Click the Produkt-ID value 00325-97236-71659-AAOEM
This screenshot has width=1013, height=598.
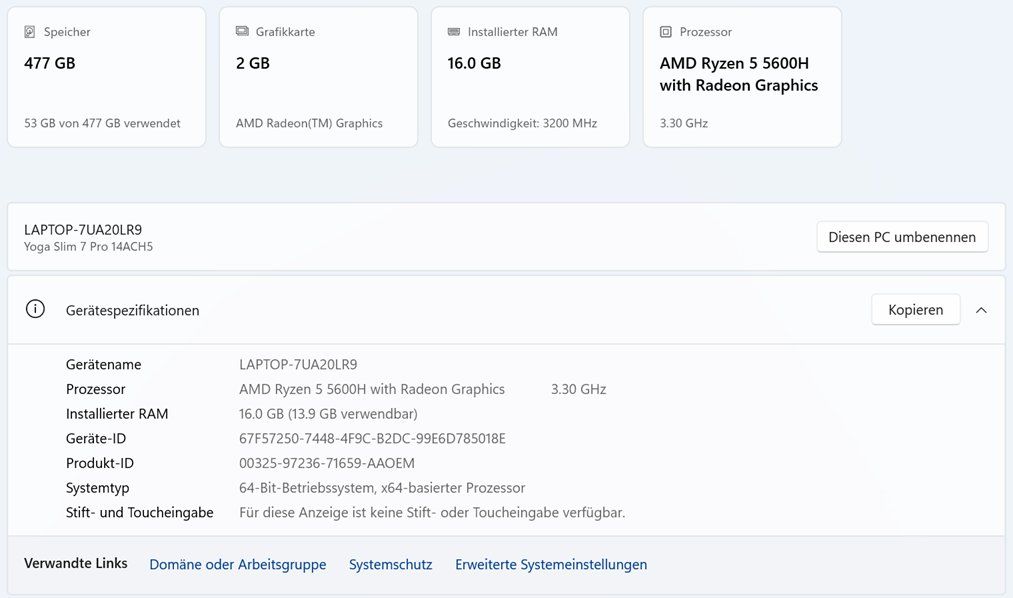(x=327, y=463)
